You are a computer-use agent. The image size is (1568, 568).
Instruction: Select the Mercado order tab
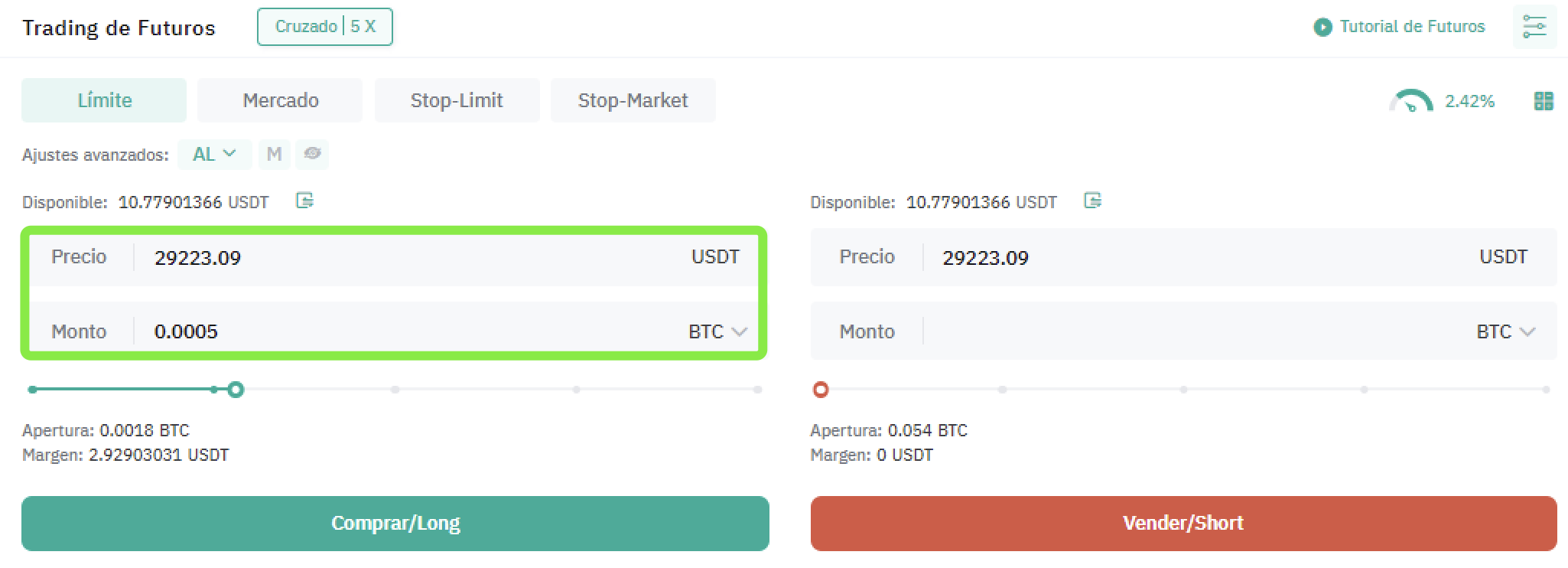280,100
